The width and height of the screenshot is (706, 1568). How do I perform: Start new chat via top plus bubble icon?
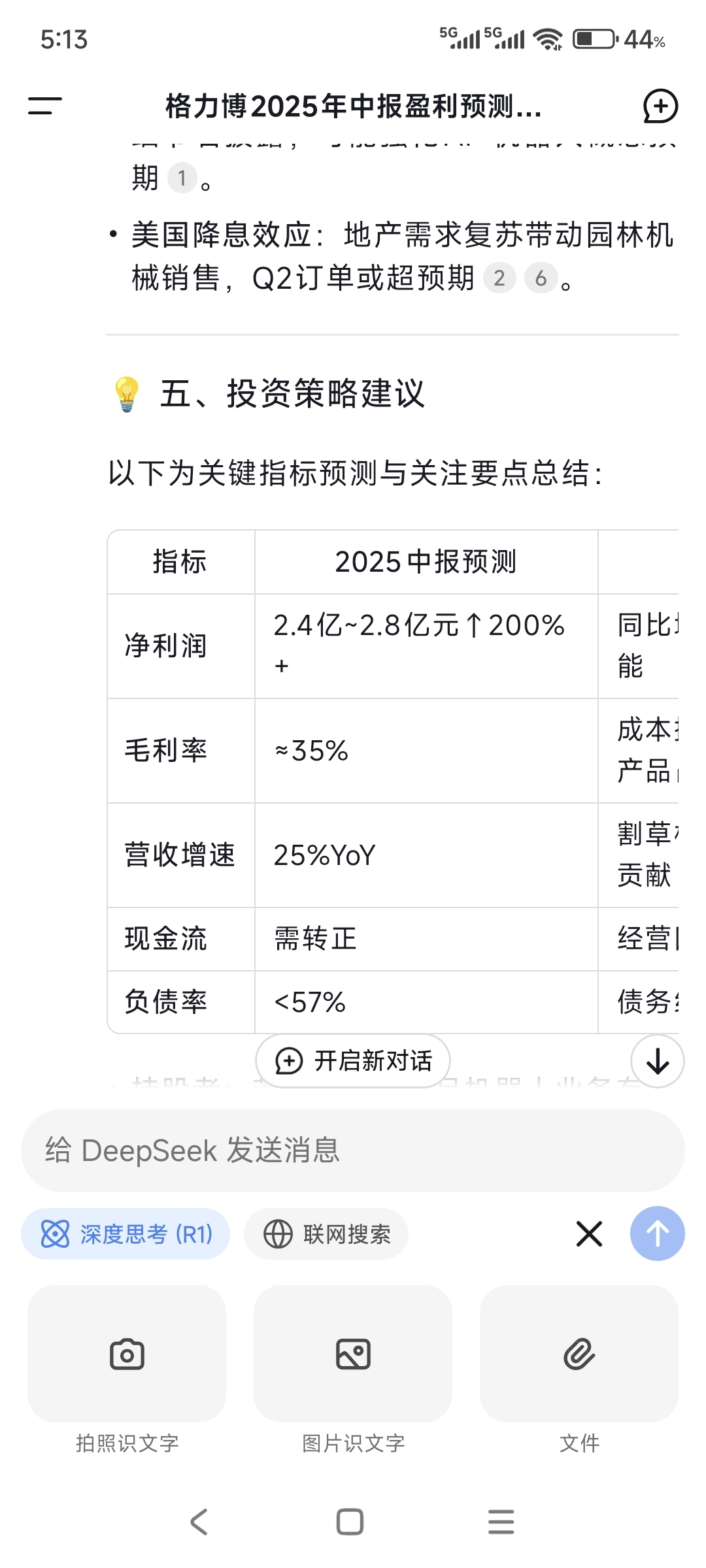(x=660, y=106)
